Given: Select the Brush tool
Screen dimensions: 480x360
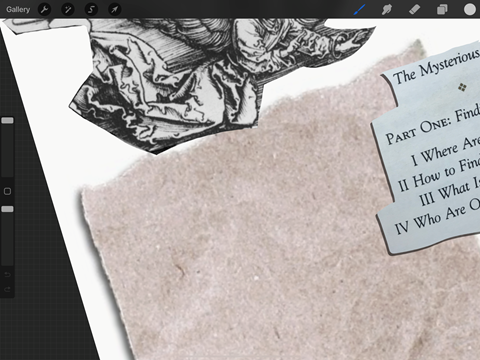Looking at the screenshot, I should (359, 9).
